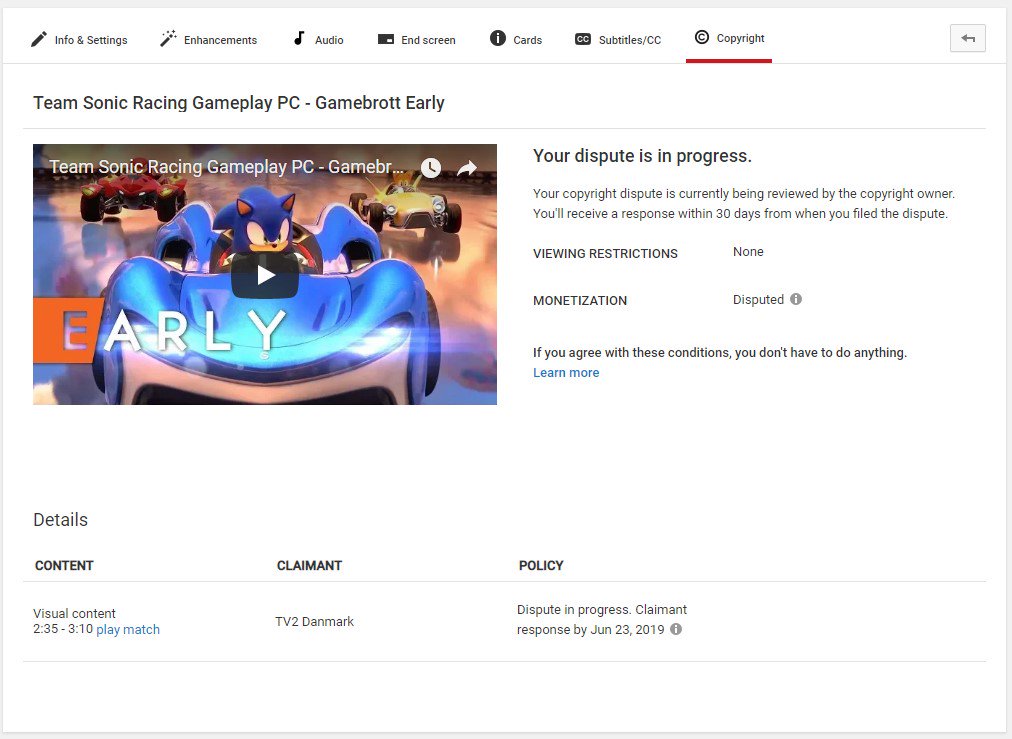Open the Info & Settings tab

(79, 39)
